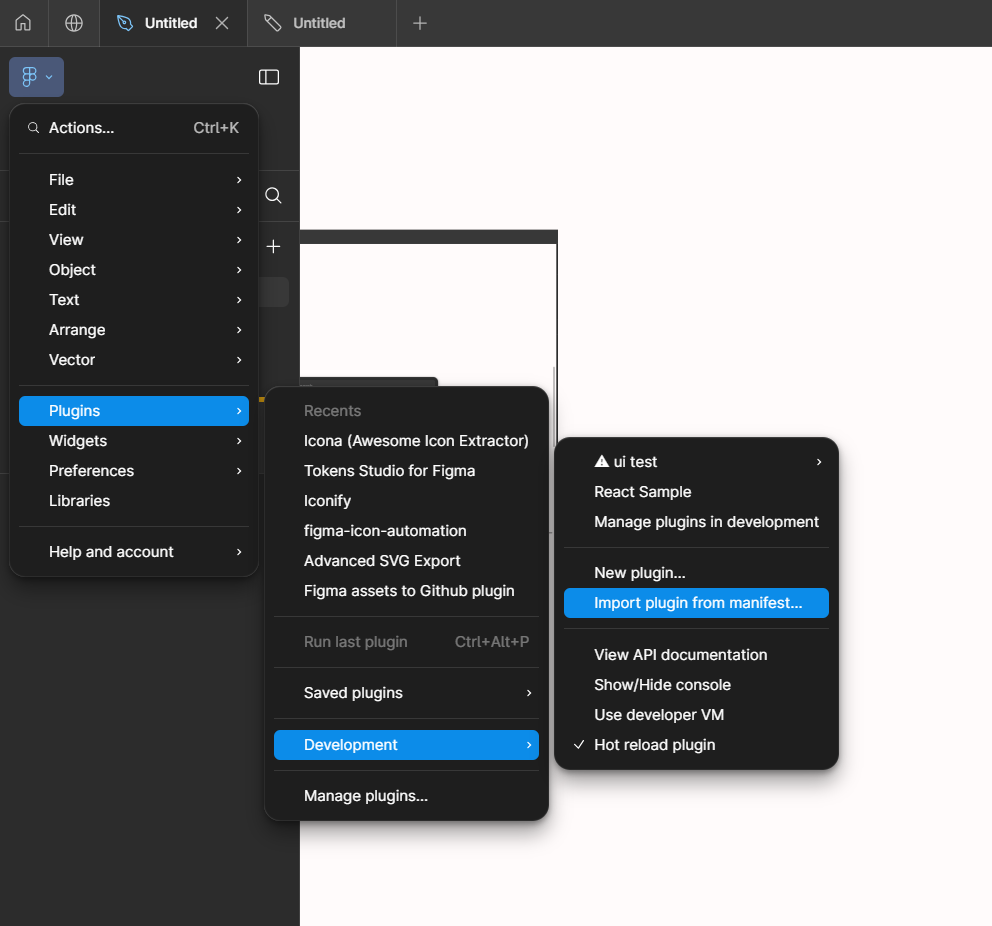Expand the ui test plugin submenu
Viewport: 992px width, 926px height.
pyautogui.click(x=696, y=462)
